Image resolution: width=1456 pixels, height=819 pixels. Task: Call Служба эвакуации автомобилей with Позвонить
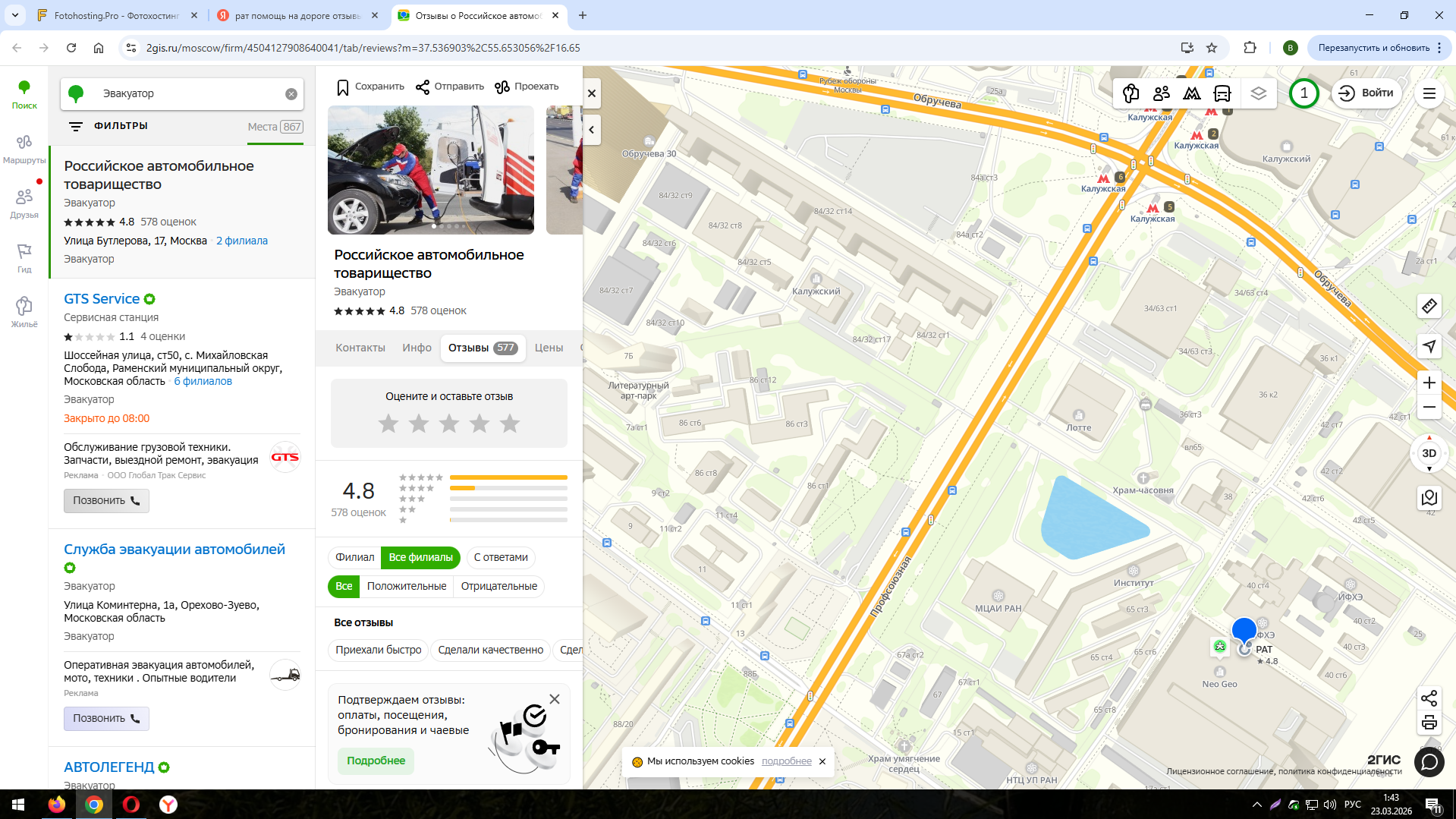(x=106, y=719)
